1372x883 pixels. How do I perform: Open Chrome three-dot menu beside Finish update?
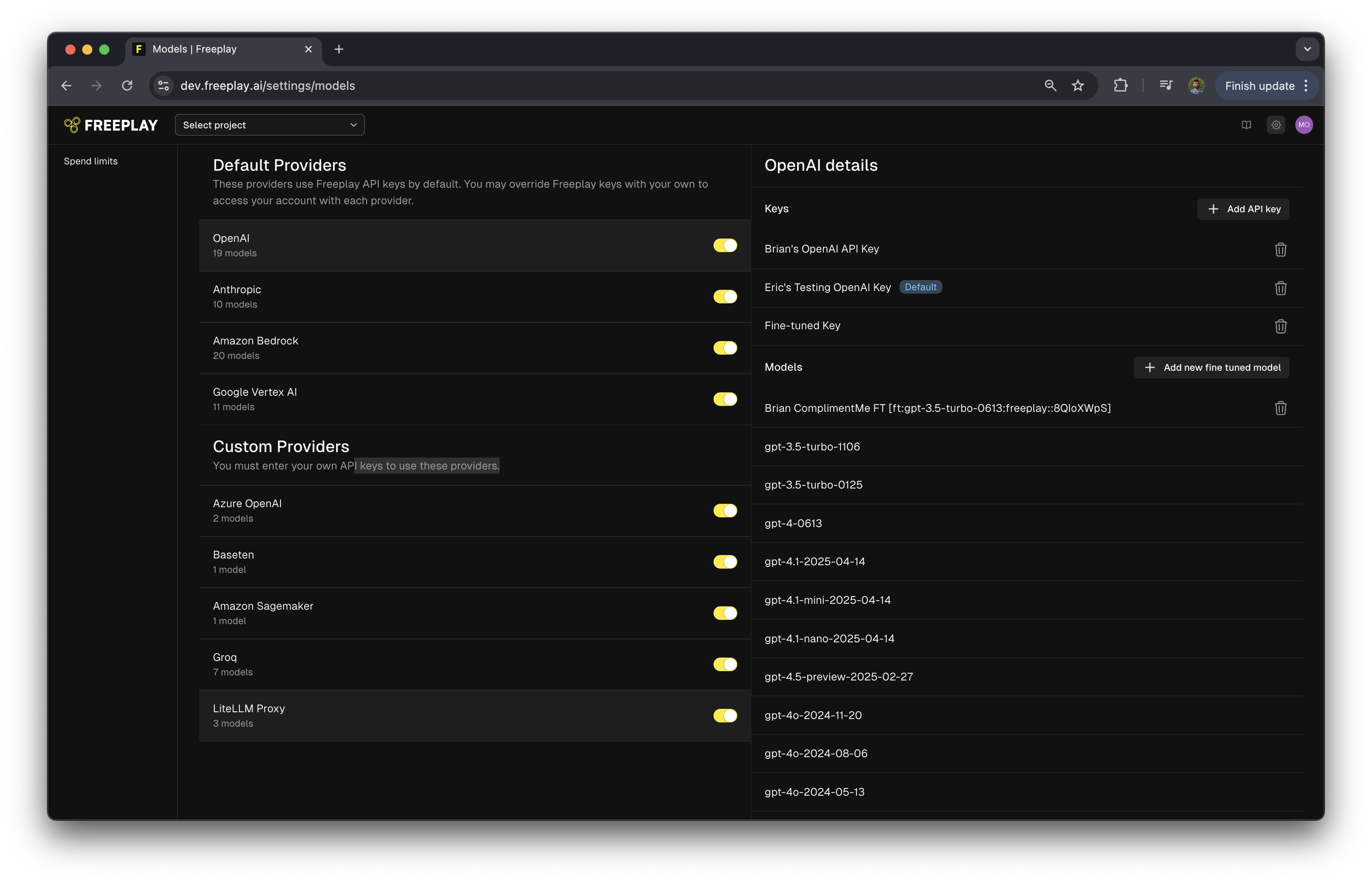pos(1306,86)
